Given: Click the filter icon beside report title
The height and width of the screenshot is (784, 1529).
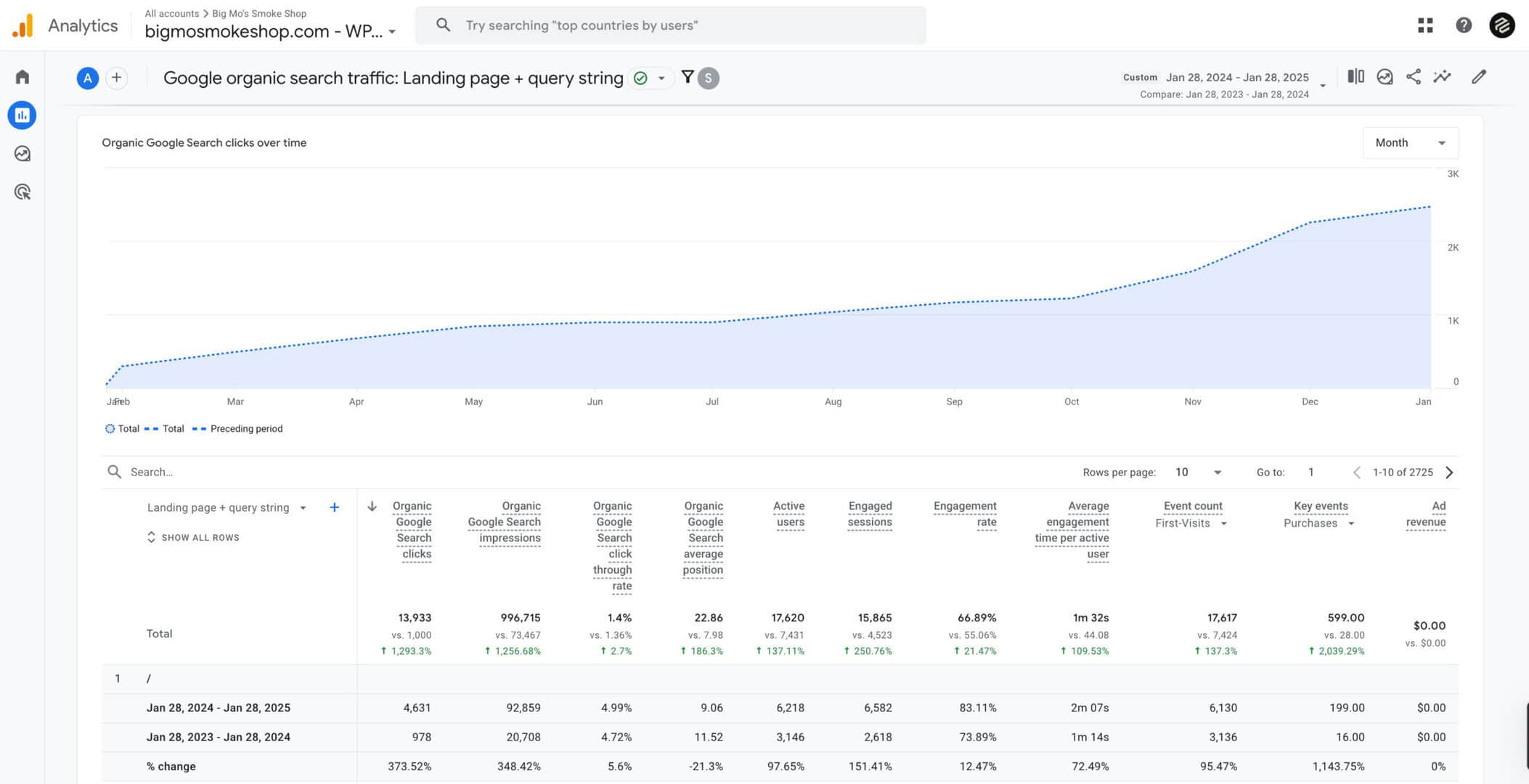Looking at the screenshot, I should coord(687,78).
